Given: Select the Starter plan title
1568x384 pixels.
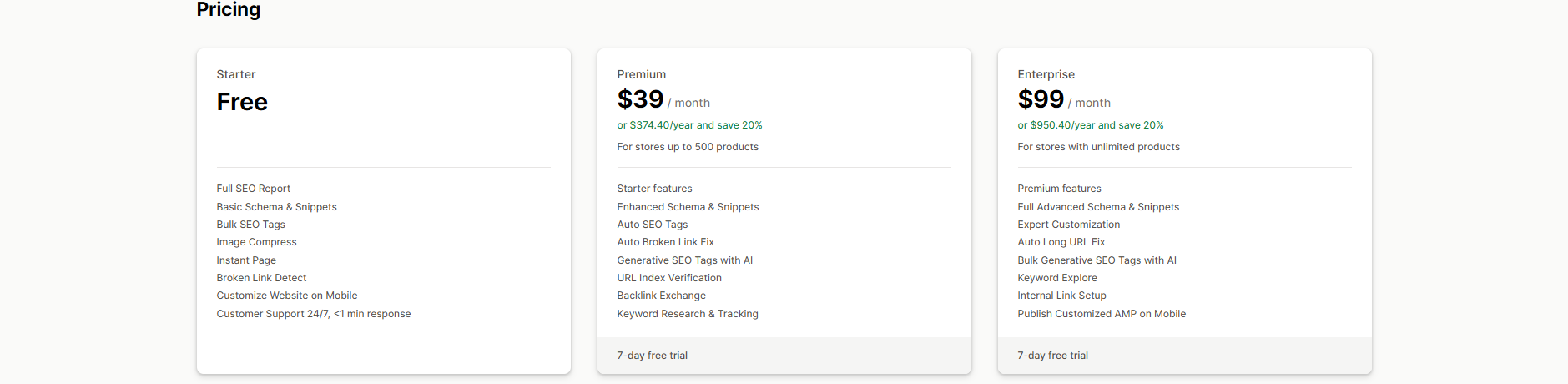Looking at the screenshot, I should (236, 74).
